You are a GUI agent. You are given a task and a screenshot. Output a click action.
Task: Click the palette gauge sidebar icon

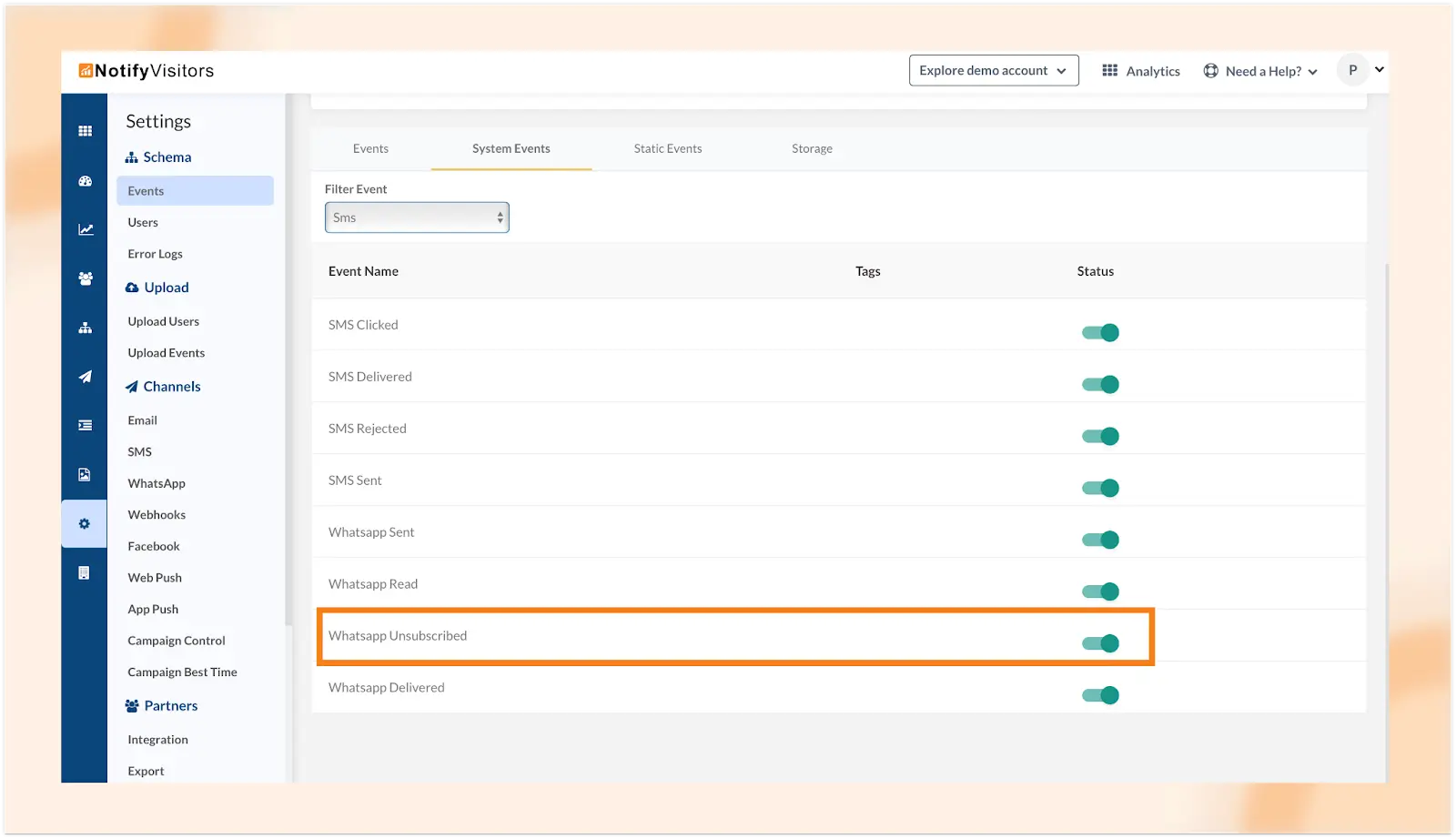click(x=85, y=181)
